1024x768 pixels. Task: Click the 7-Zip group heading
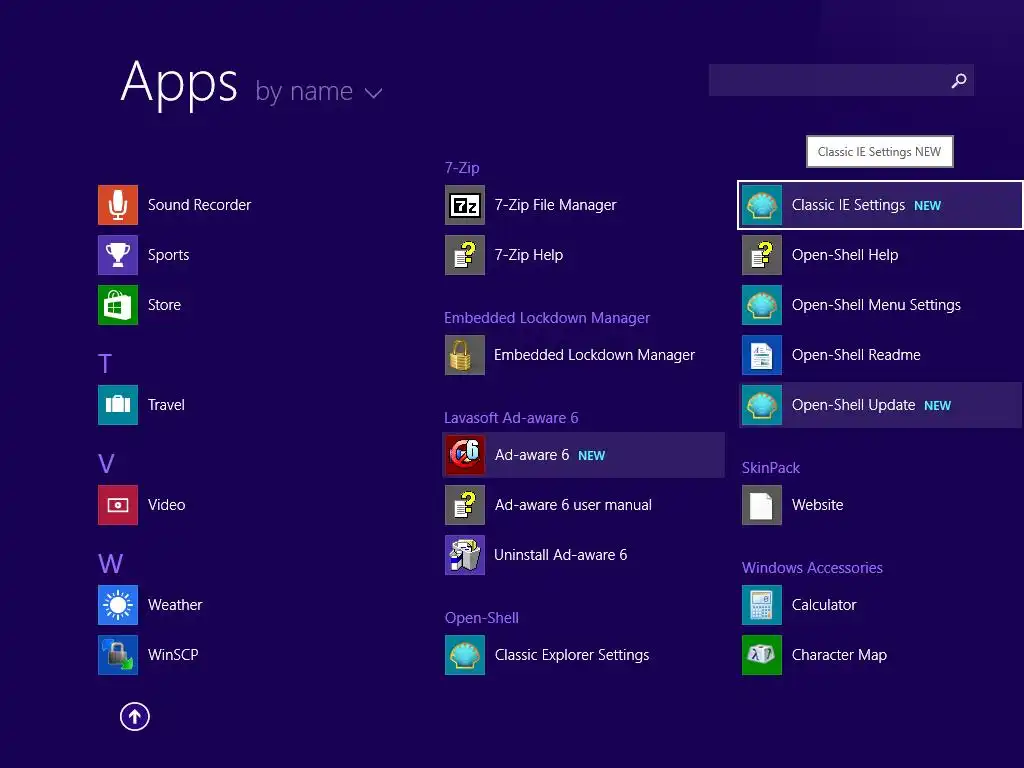pos(462,168)
